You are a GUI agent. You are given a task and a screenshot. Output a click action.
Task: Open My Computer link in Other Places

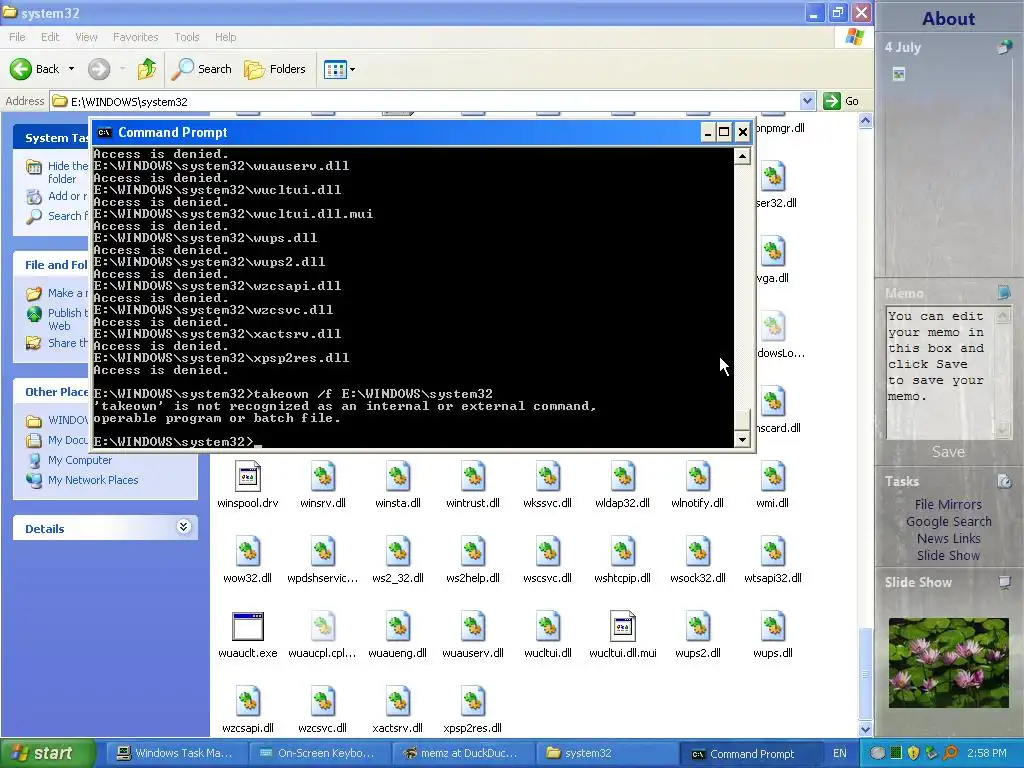tap(80, 460)
